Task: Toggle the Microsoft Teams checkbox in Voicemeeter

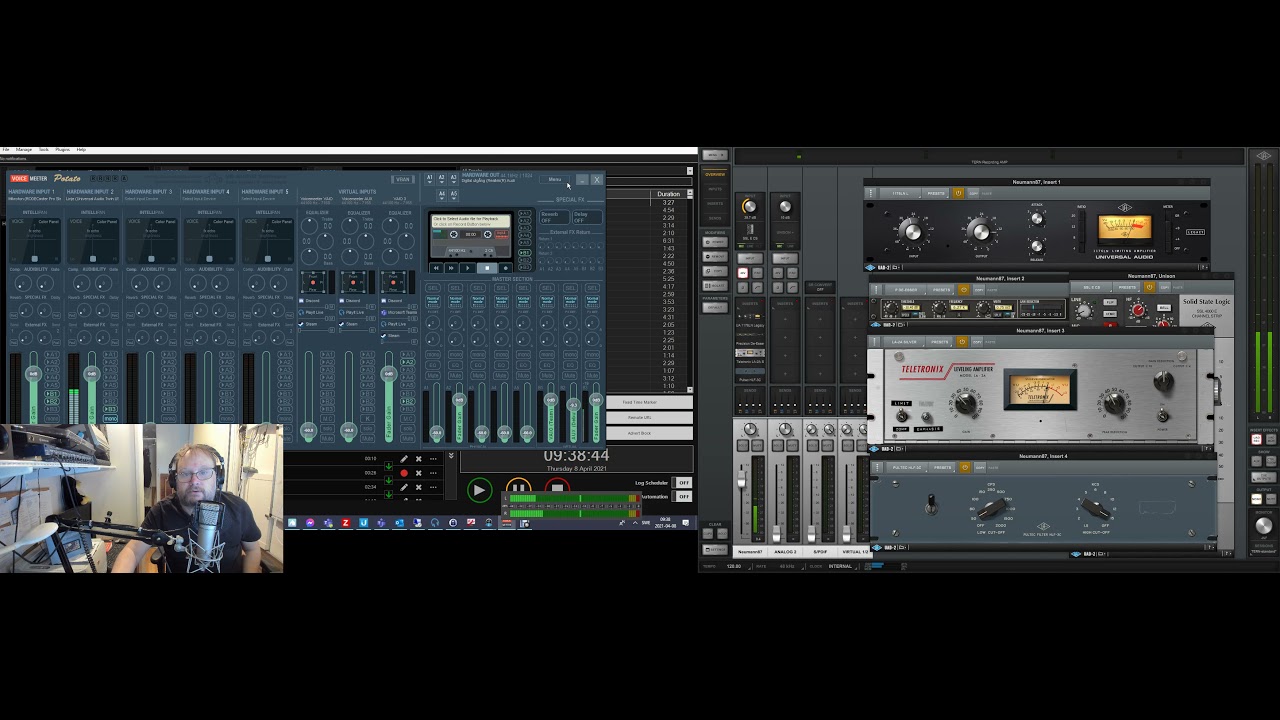Action: (384, 312)
